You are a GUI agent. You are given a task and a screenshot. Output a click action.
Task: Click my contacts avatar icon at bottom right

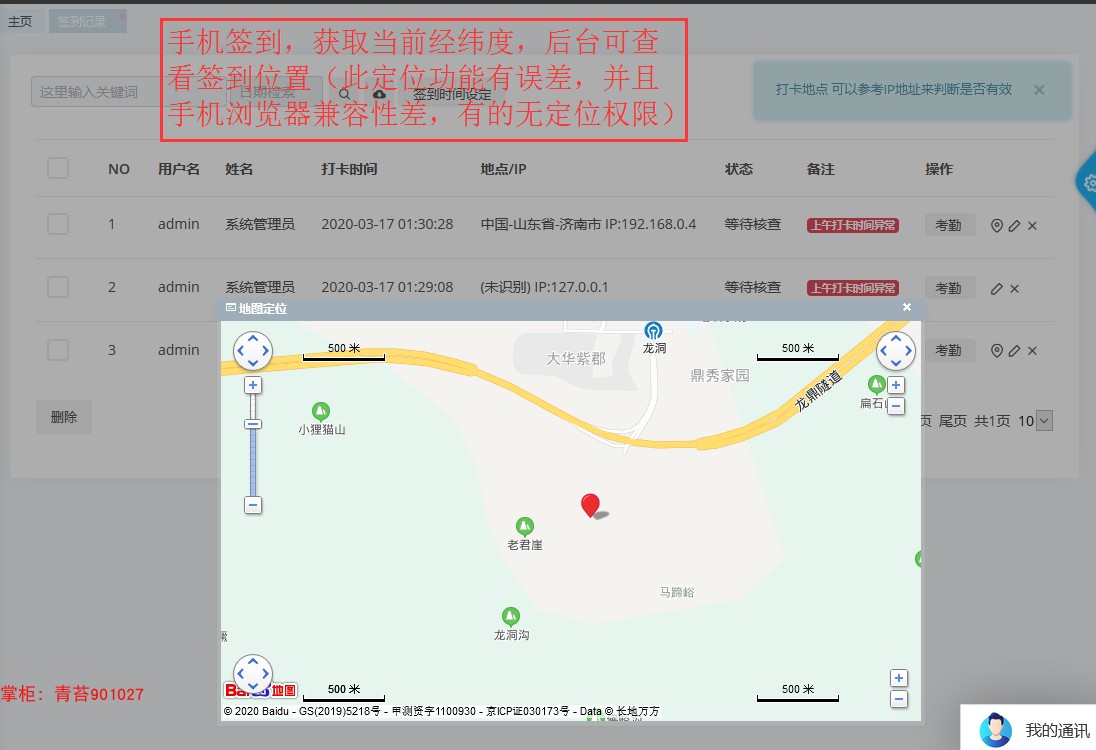coord(995,730)
